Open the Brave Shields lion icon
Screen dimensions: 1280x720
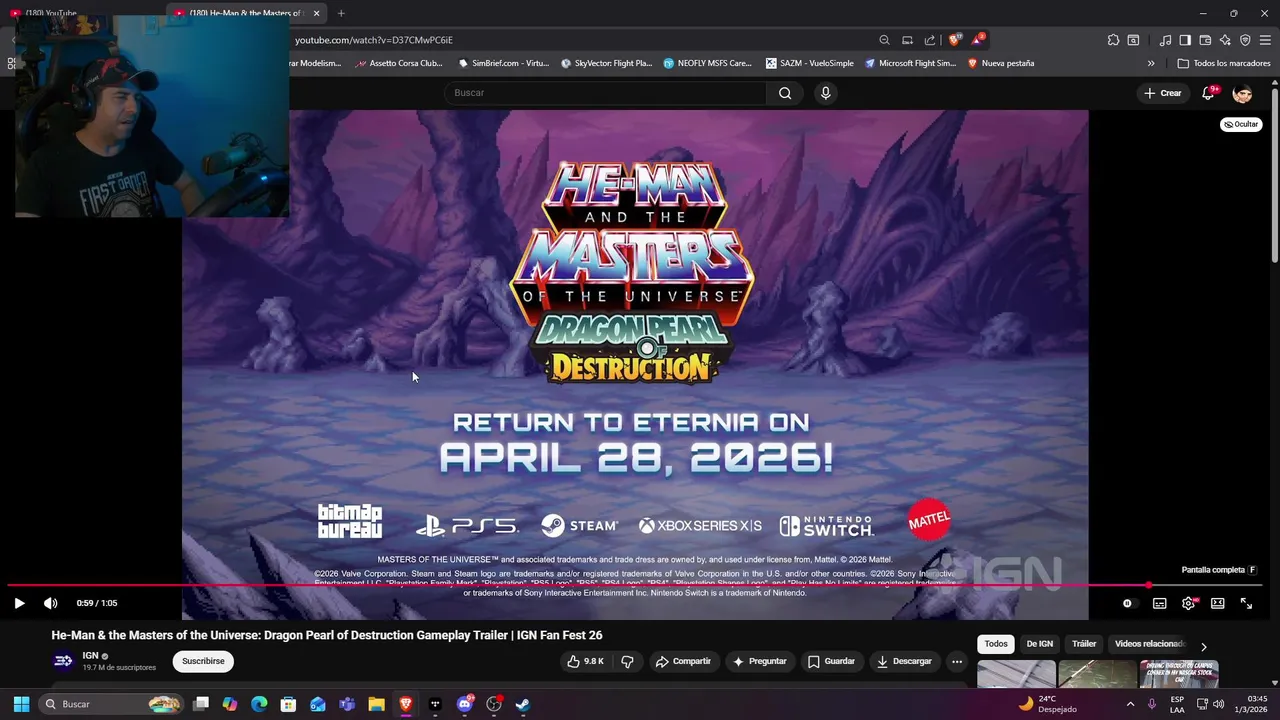click(x=955, y=40)
